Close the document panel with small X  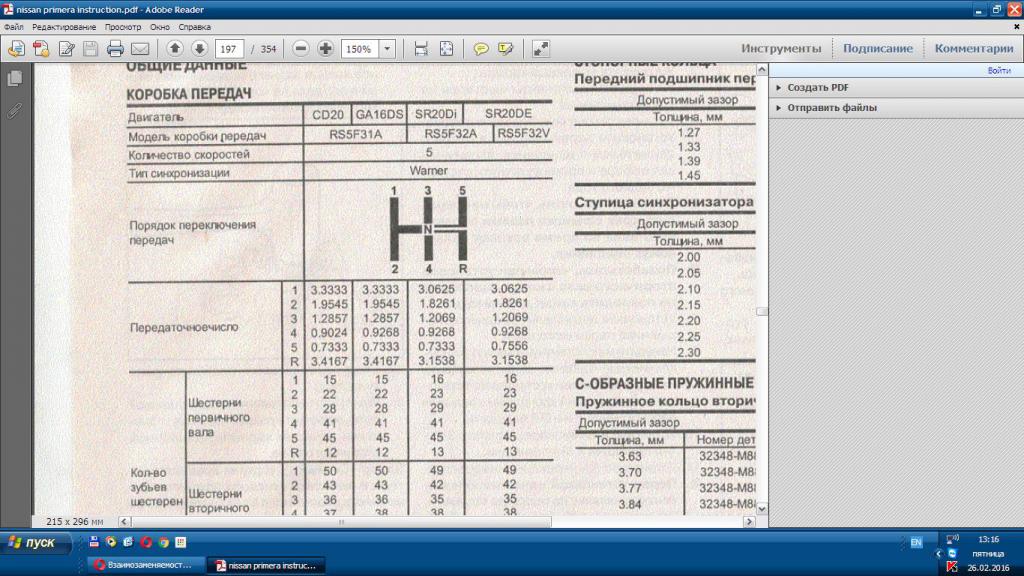click(1016, 27)
